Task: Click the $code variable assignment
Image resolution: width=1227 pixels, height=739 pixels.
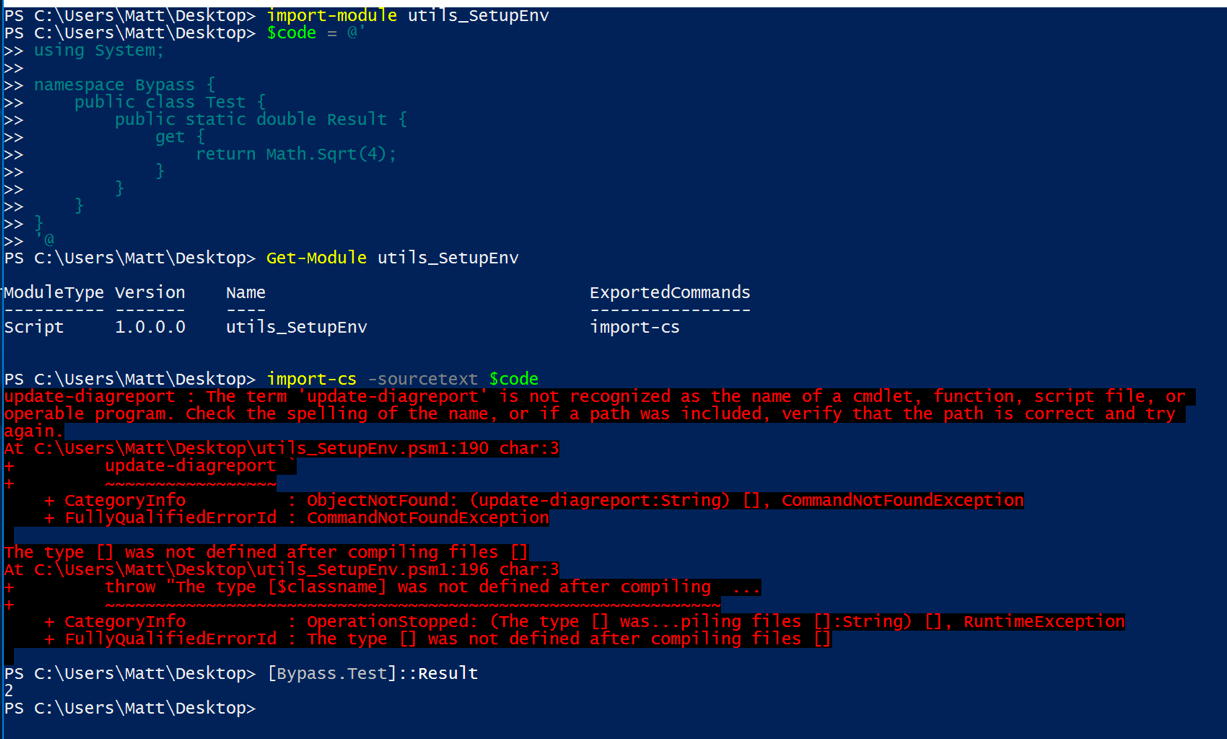Action: (316, 33)
